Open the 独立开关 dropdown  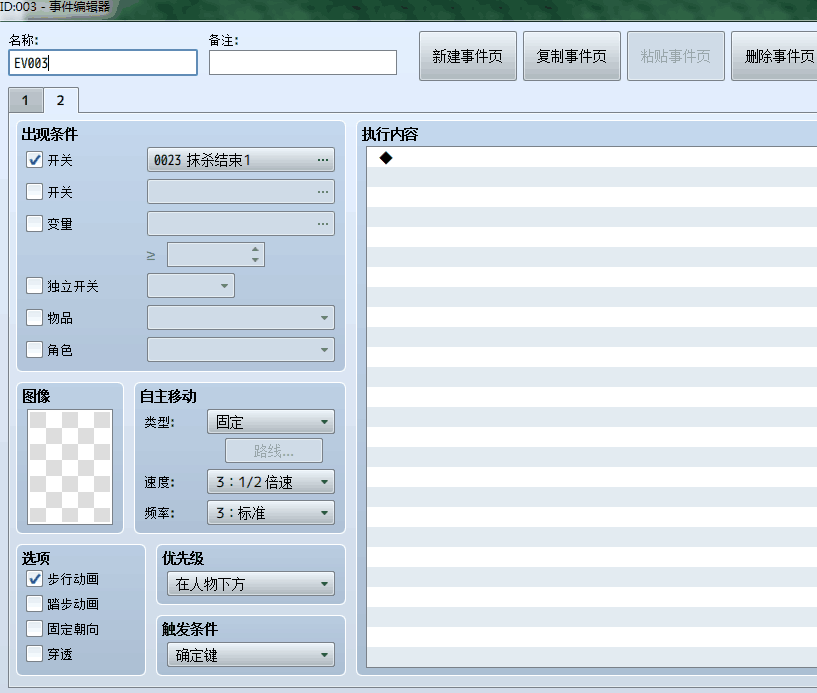191,286
